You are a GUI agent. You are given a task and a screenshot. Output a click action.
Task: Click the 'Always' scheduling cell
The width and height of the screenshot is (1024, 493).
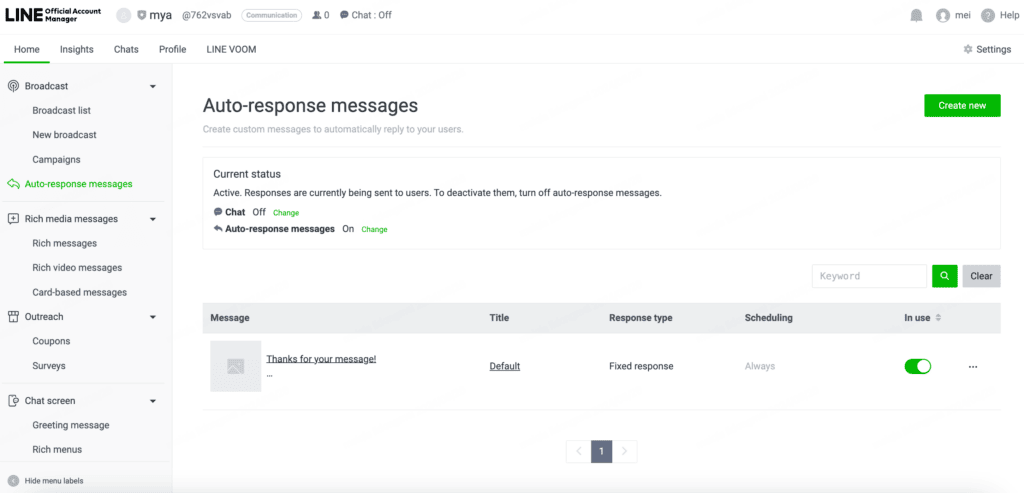pos(760,366)
